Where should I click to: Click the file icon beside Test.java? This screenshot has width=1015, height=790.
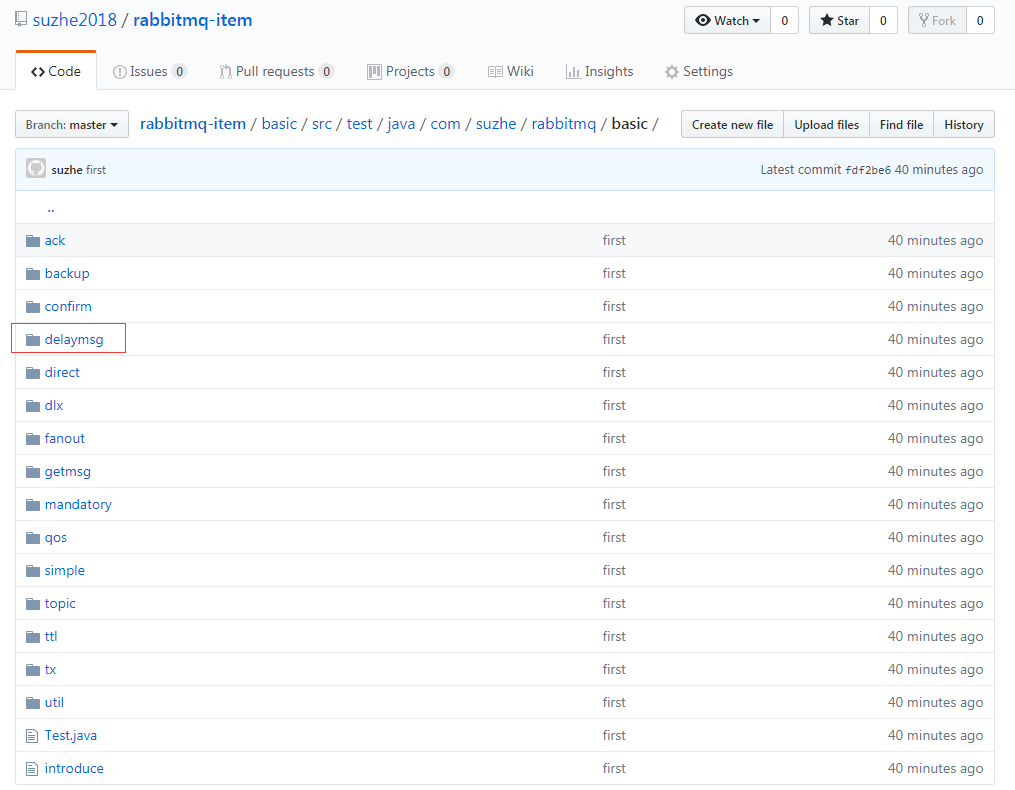[32, 735]
